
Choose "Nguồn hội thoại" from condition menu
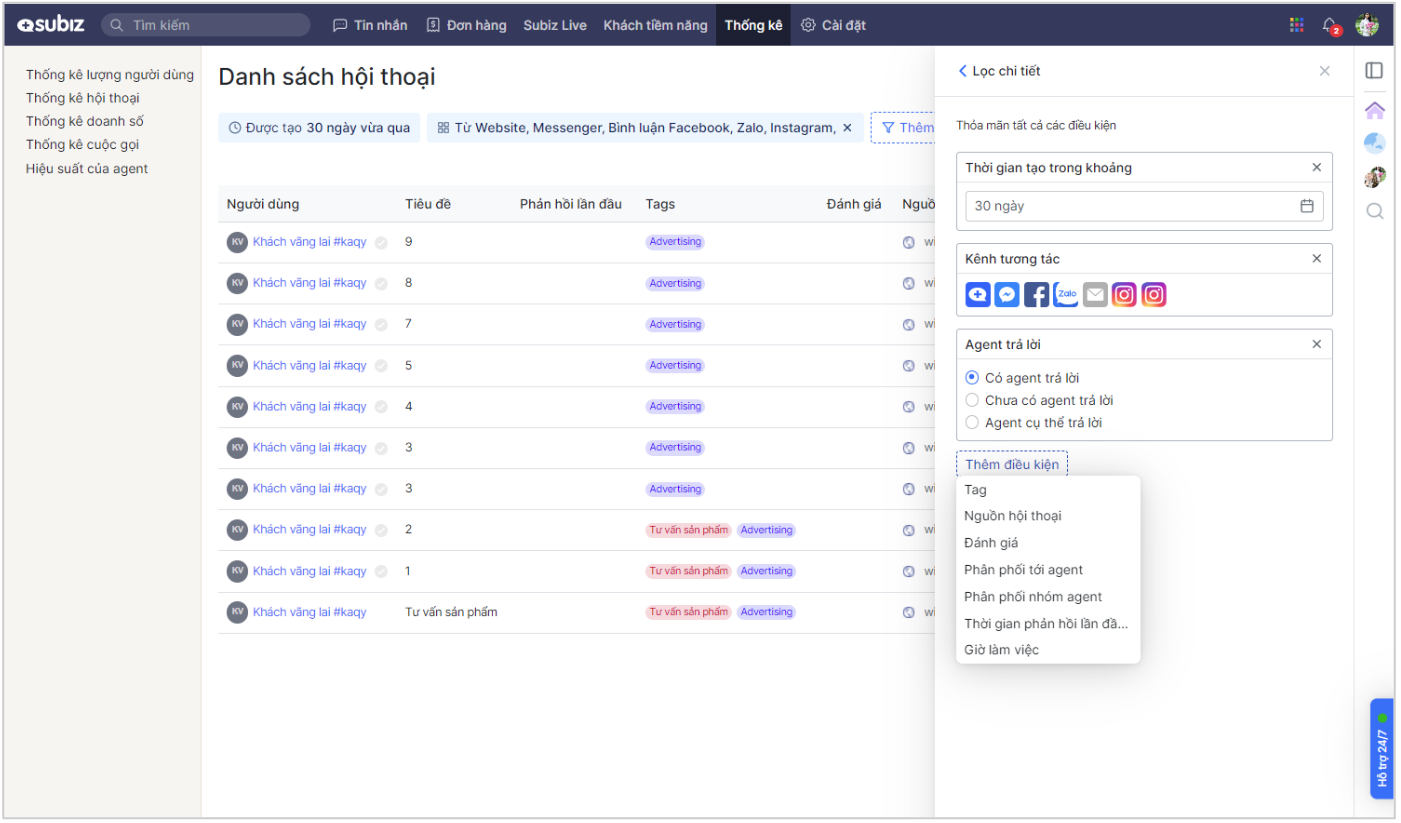(x=1012, y=516)
